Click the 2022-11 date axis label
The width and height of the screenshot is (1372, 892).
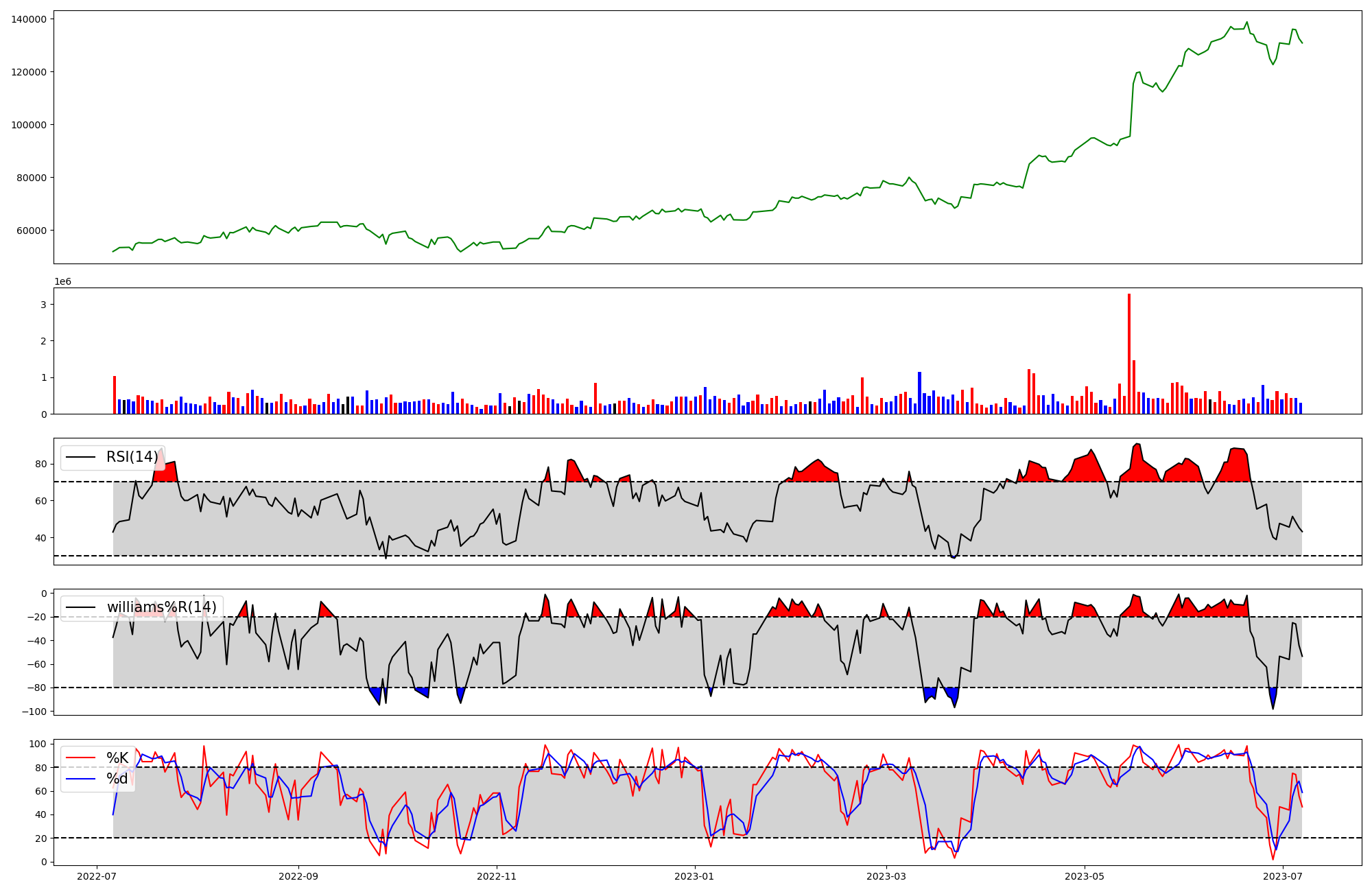pyautogui.click(x=496, y=876)
